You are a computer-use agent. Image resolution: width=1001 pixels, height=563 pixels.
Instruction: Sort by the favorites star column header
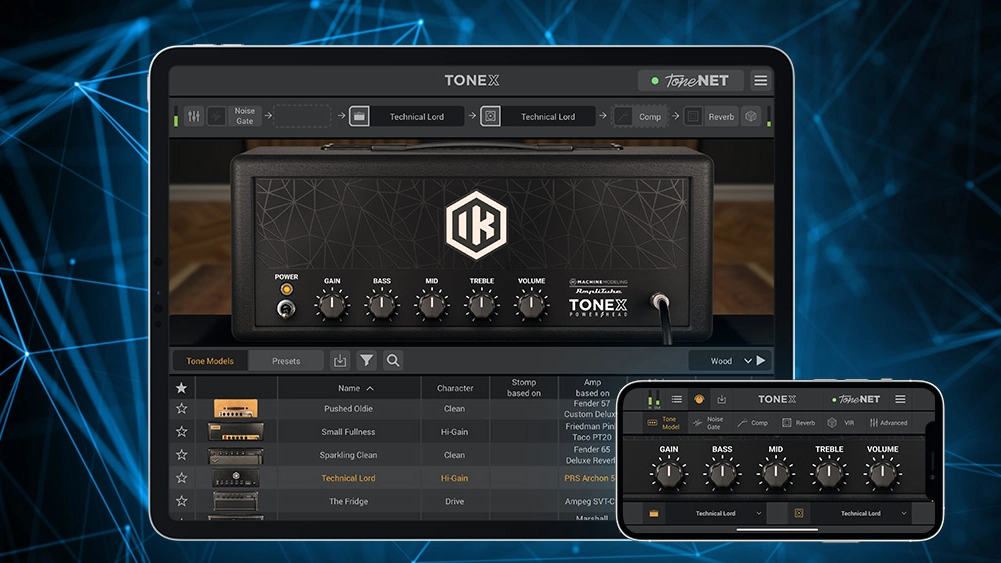pyautogui.click(x=181, y=387)
